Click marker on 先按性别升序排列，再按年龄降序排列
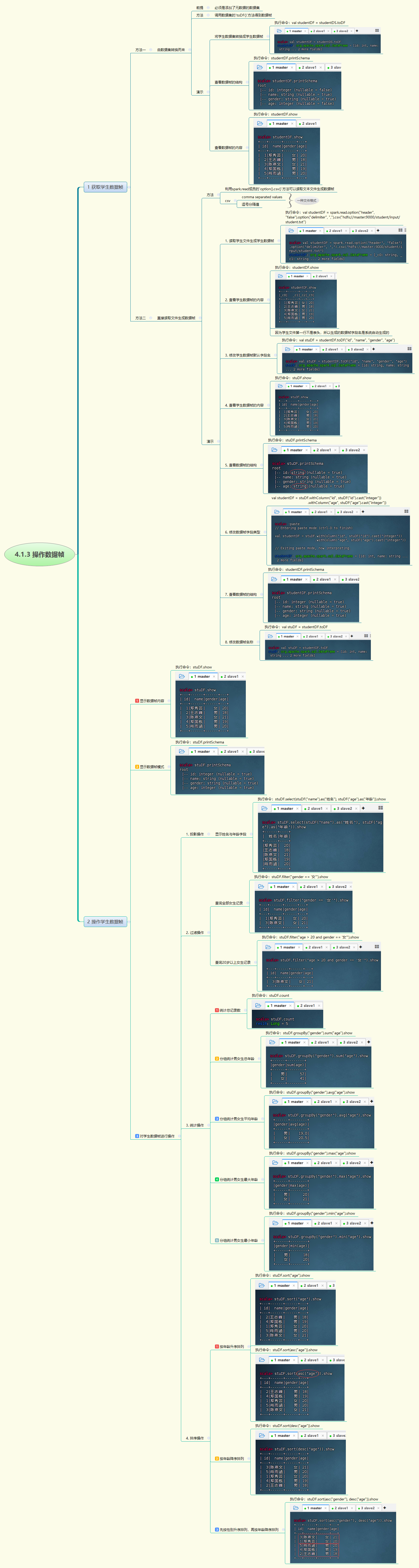This screenshot has height=1568, width=419. pos(217,1530)
